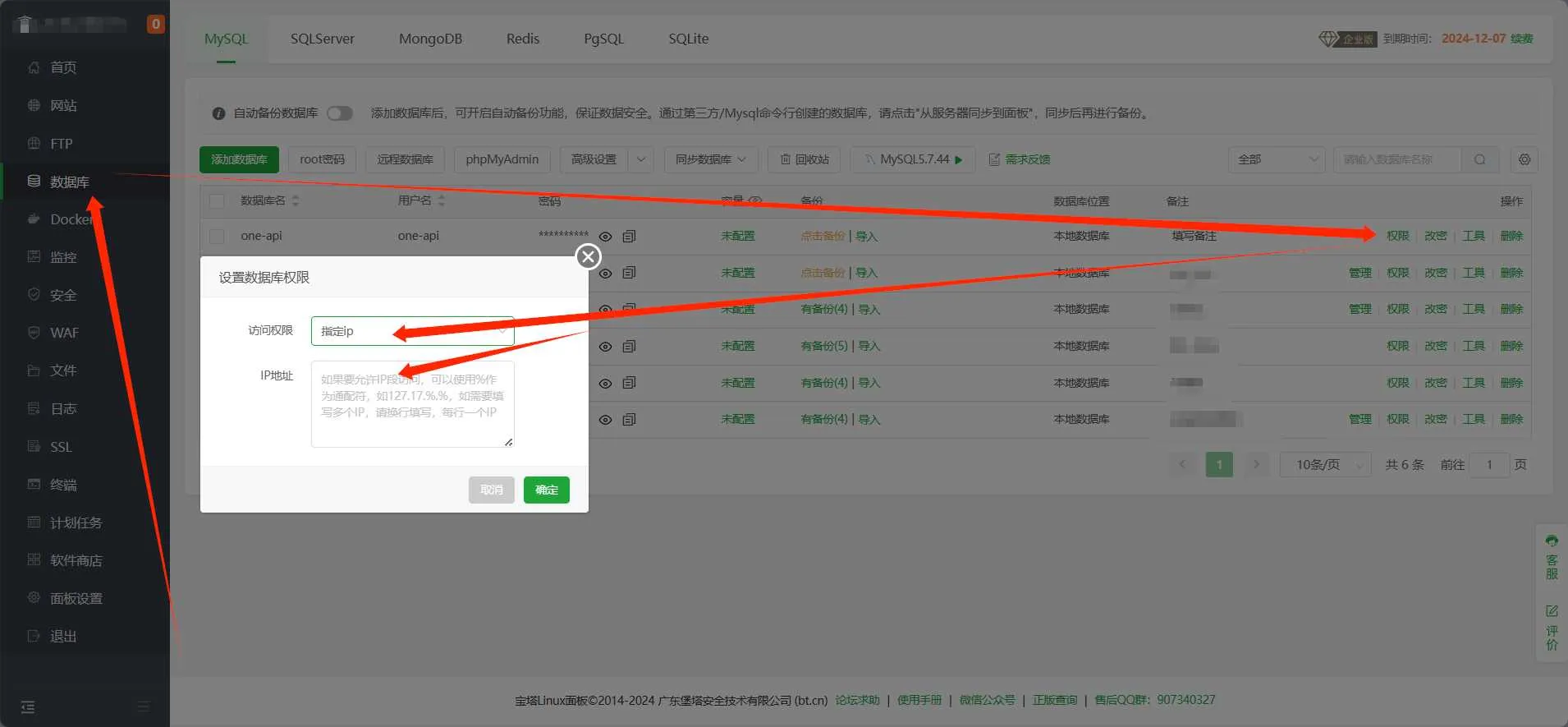Click the root密码 button
1568x727 pixels.
pos(322,159)
